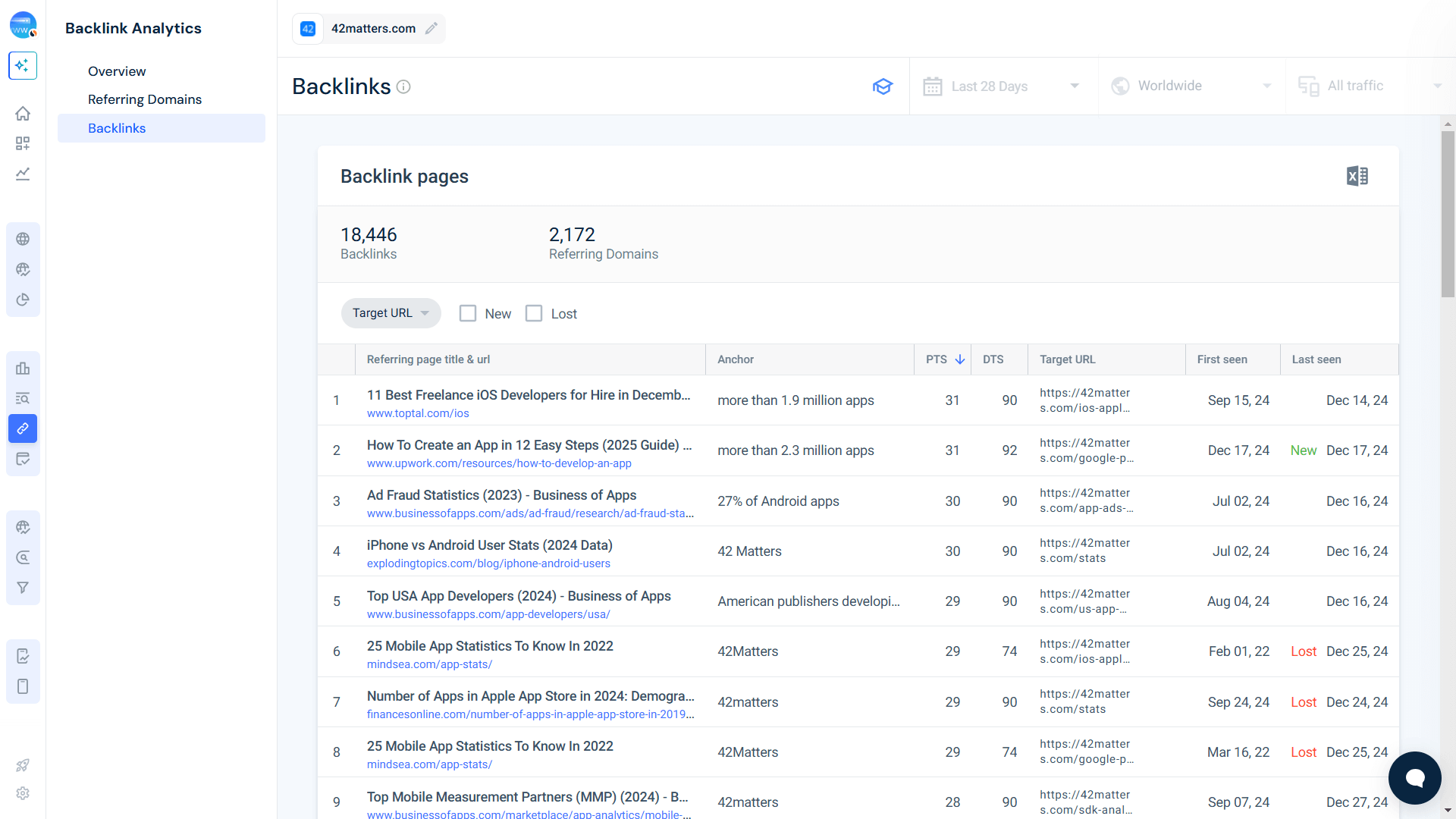Open the Target URL filter dropdown
This screenshot has width=1456, height=819.
point(391,312)
